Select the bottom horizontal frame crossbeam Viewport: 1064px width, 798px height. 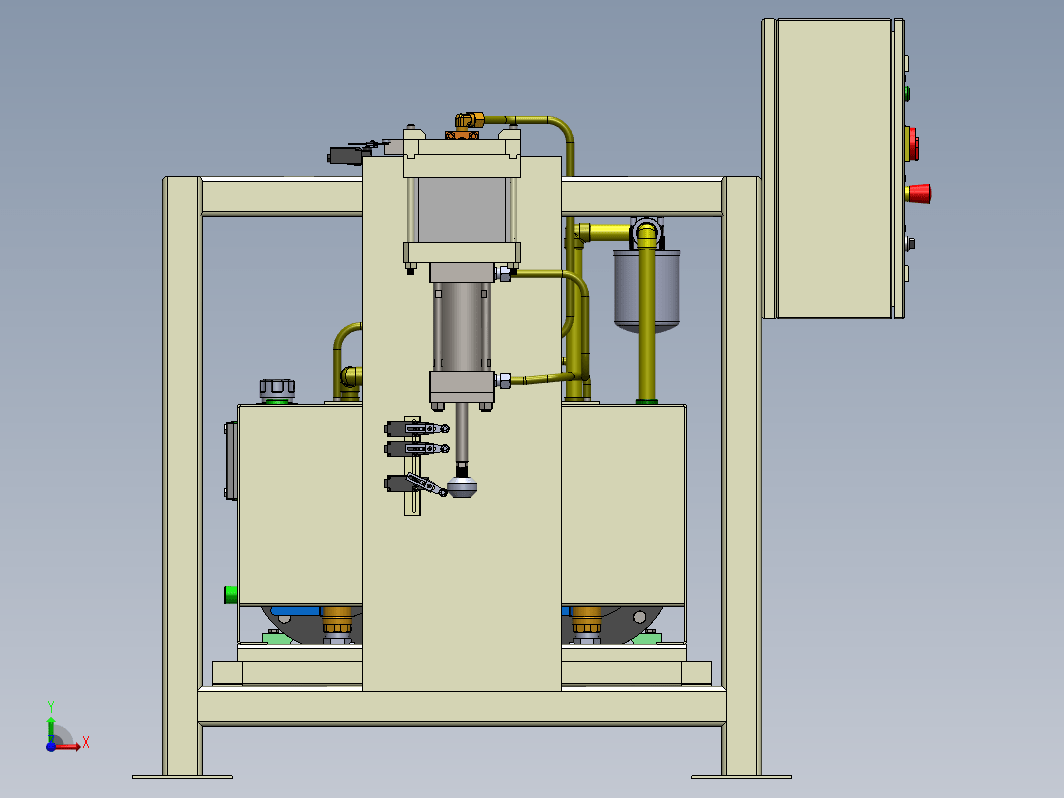click(x=462, y=706)
